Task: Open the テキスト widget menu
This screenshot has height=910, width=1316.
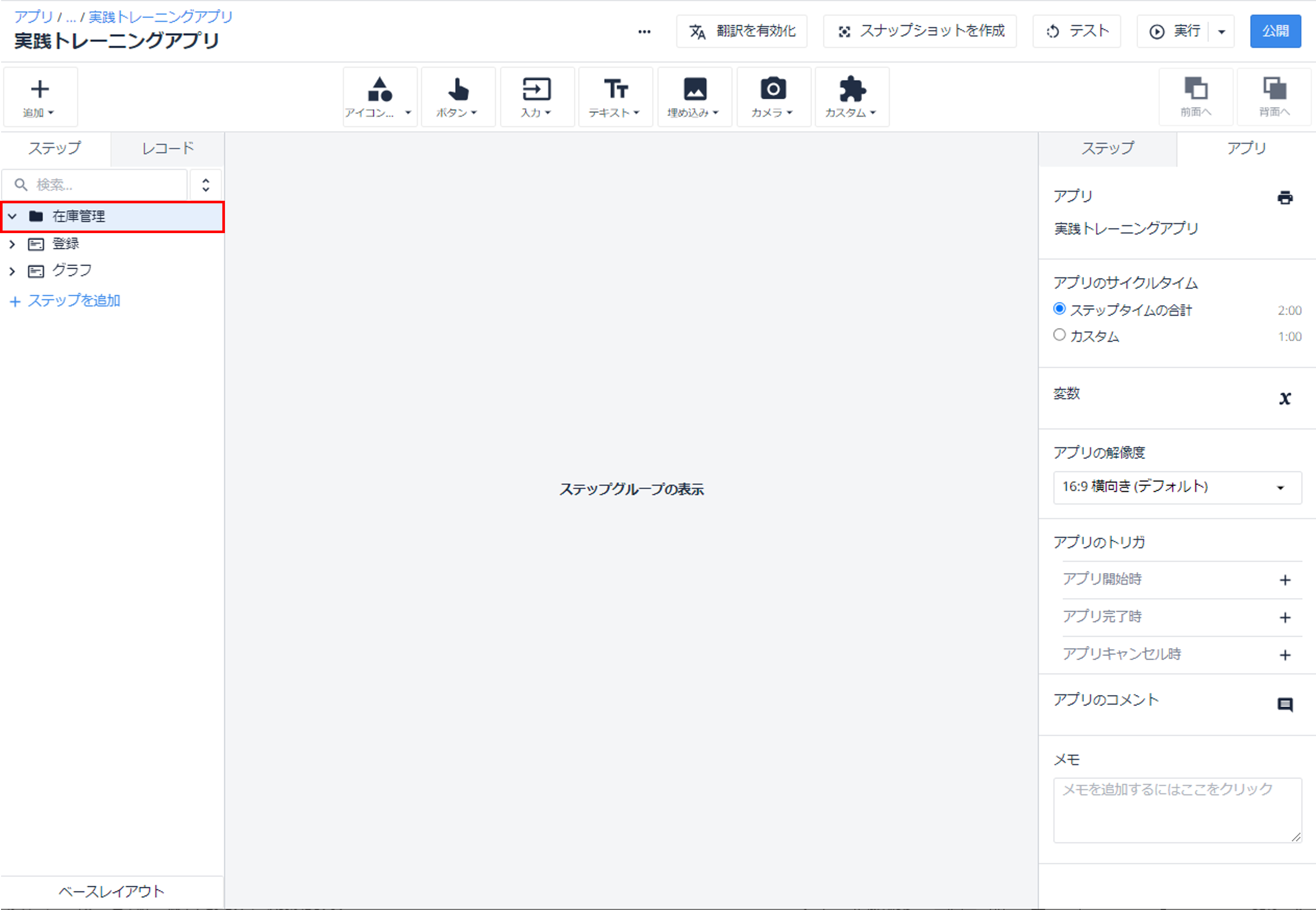Action: point(615,96)
